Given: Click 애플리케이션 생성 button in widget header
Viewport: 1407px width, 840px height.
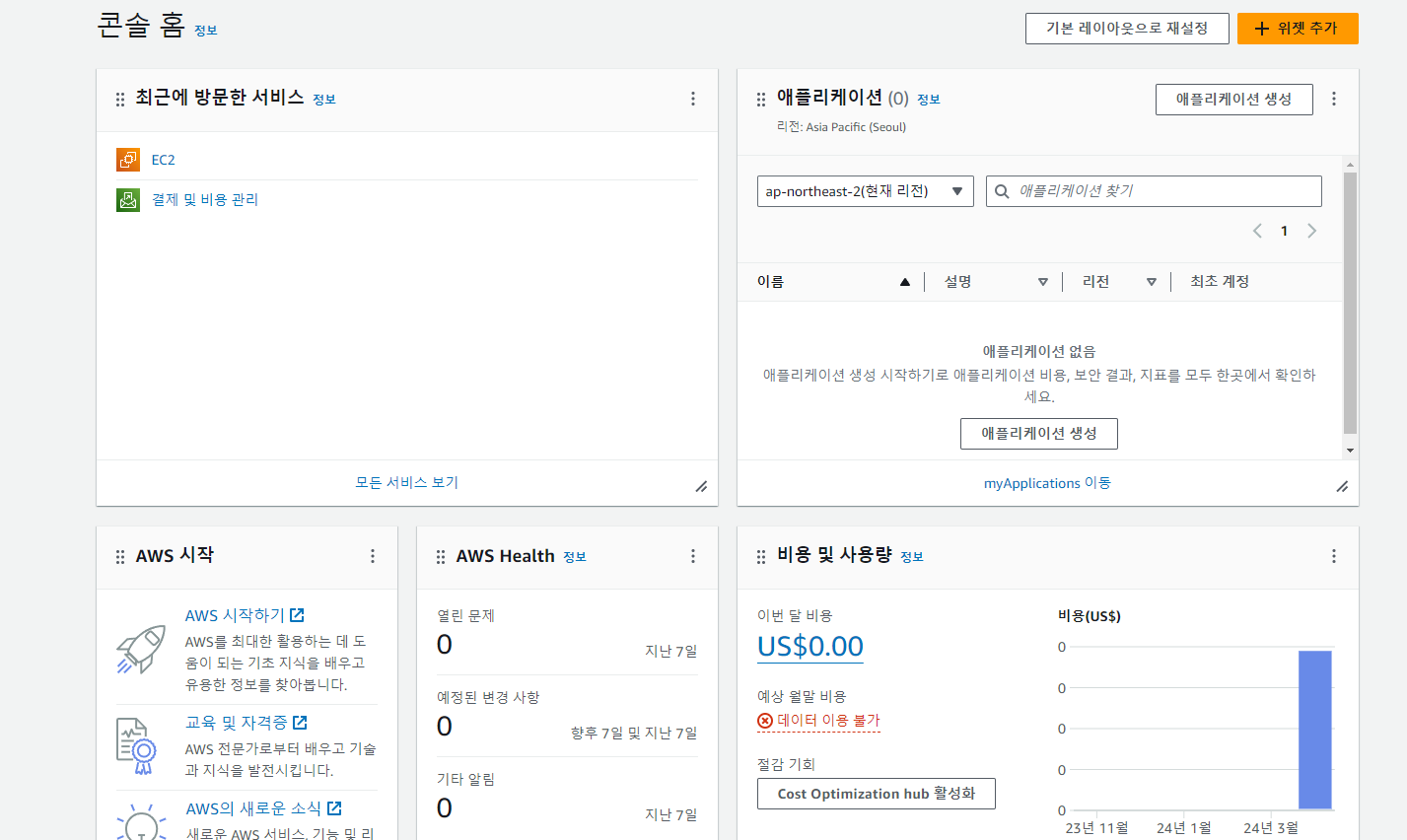Looking at the screenshot, I should tap(1234, 100).
